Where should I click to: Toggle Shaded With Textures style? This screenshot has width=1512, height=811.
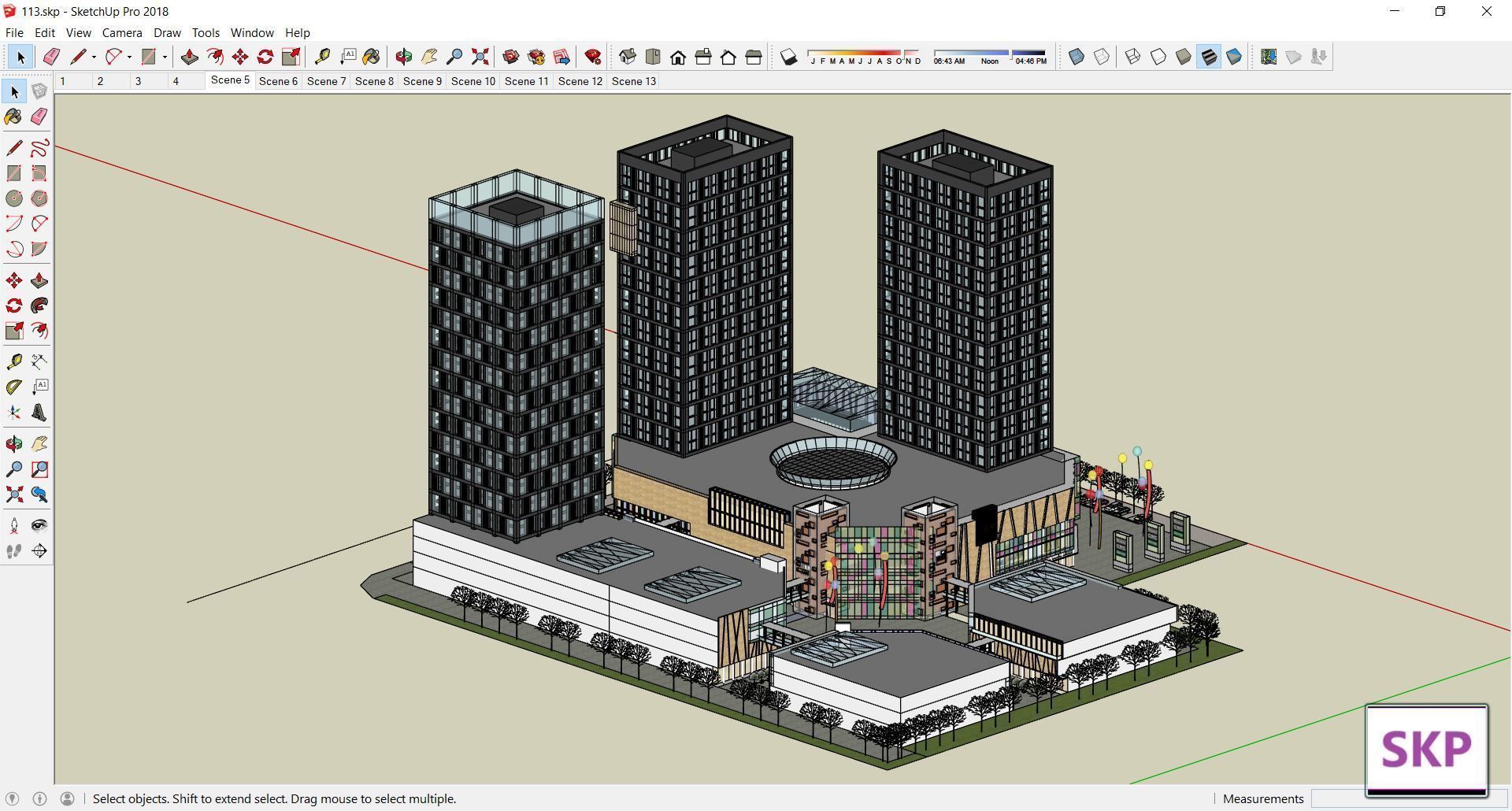[1209, 57]
